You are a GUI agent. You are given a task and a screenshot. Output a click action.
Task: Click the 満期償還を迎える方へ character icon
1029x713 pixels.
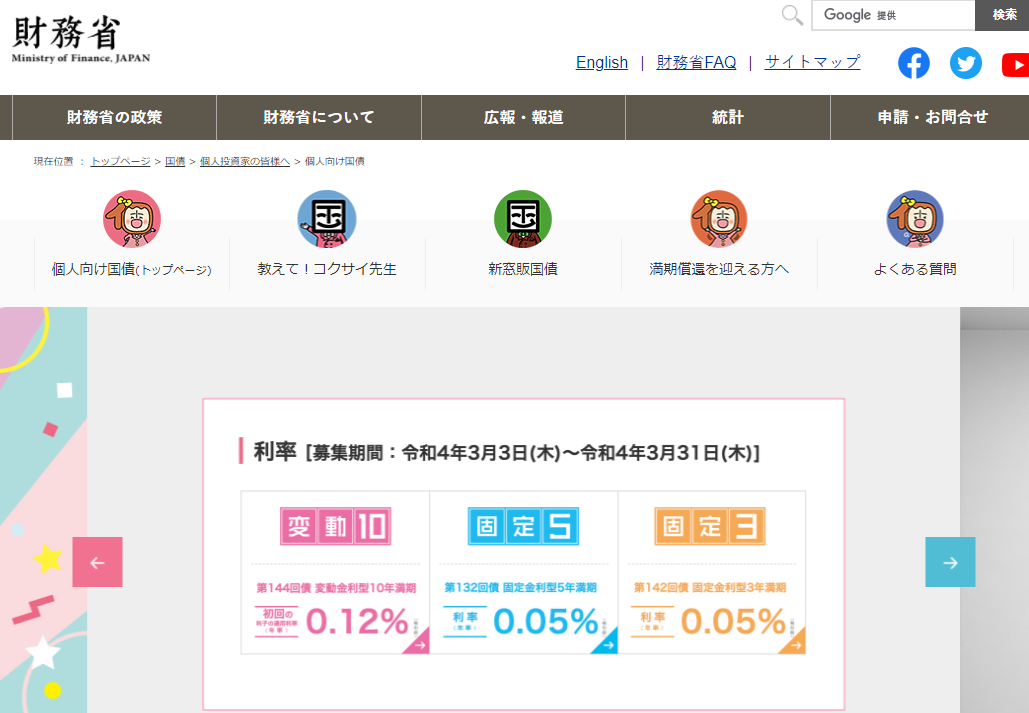pos(719,219)
